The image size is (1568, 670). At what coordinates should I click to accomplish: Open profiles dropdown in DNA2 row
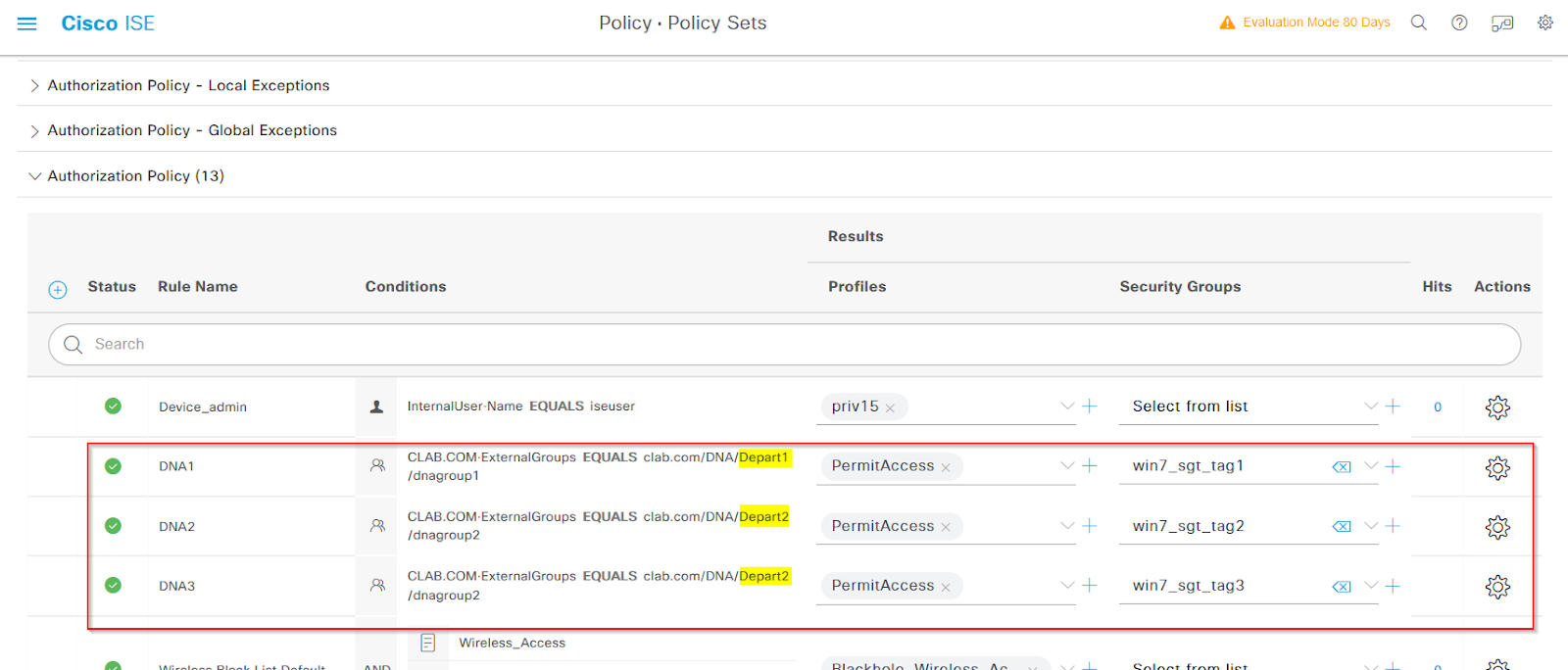click(1067, 526)
